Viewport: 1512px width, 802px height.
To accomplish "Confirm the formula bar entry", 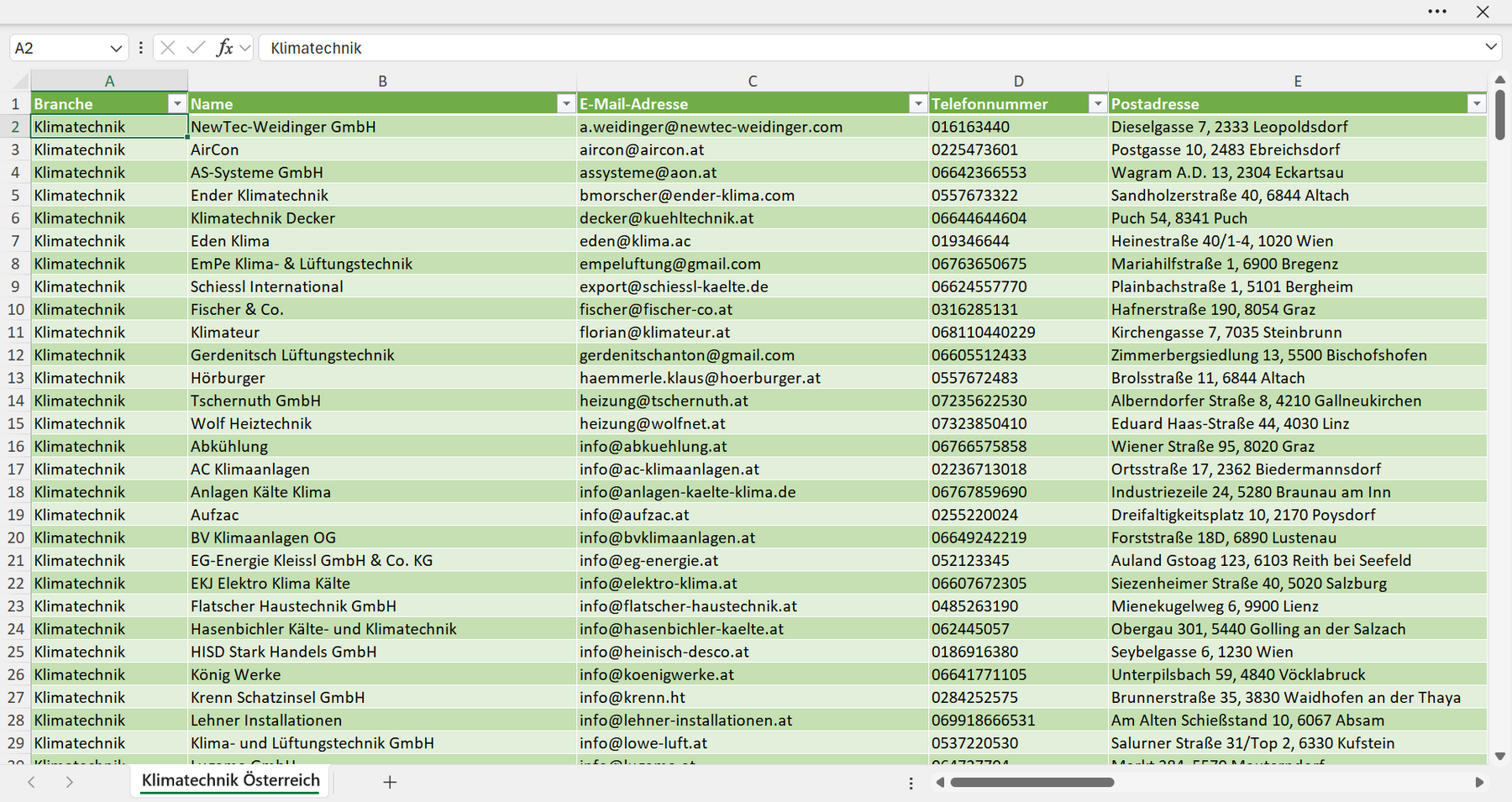I will [x=196, y=48].
